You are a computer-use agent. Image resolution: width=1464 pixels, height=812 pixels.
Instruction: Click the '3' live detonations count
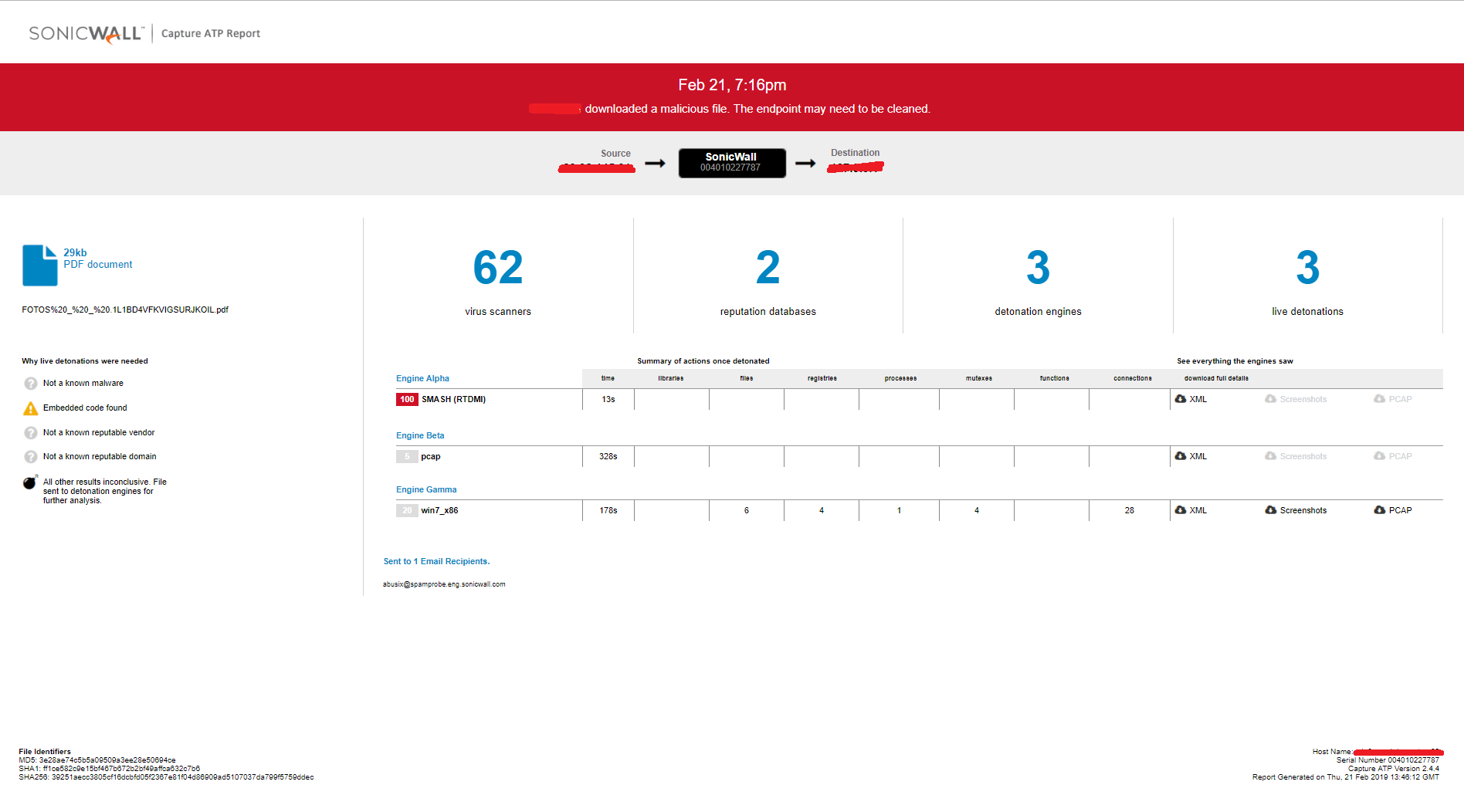pos(1308,268)
